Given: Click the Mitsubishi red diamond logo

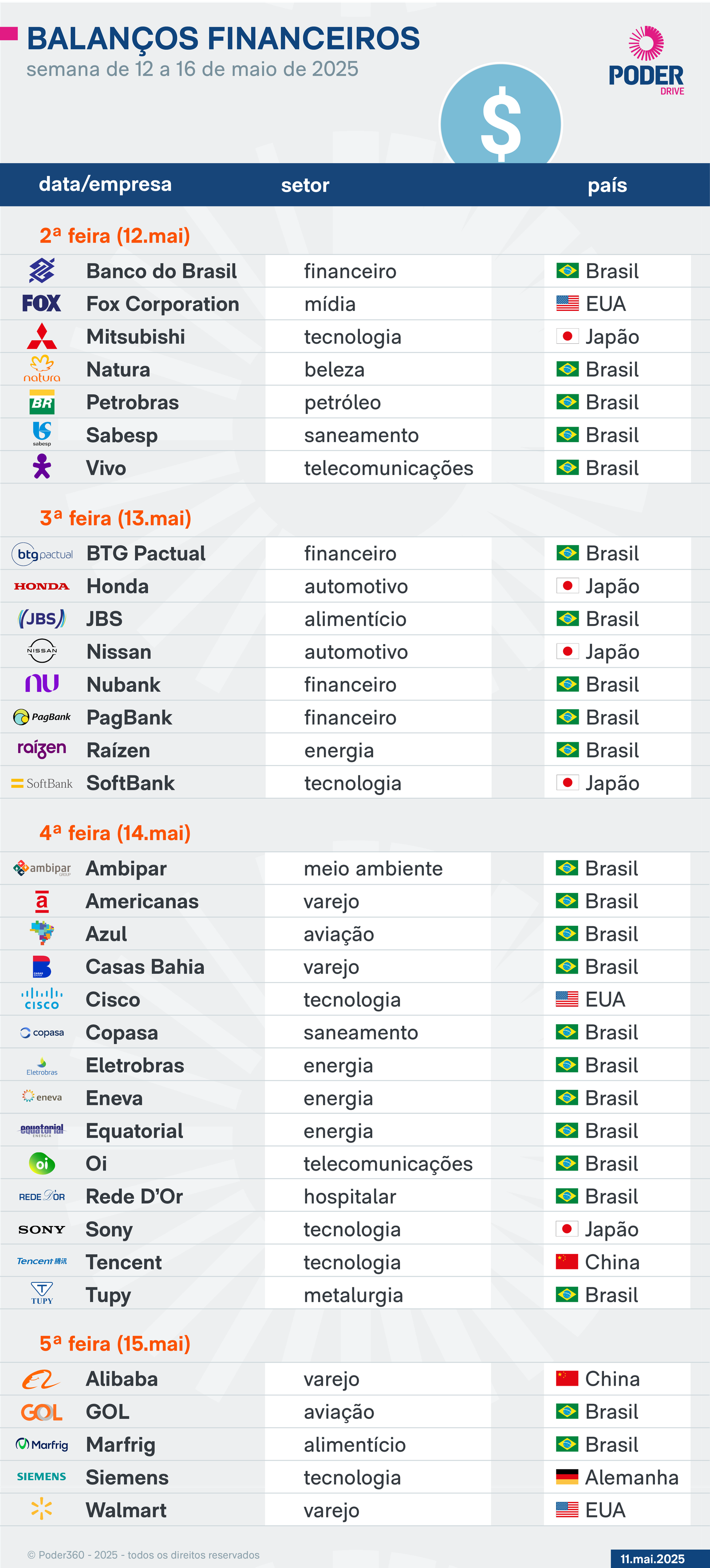Looking at the screenshot, I should click(41, 336).
